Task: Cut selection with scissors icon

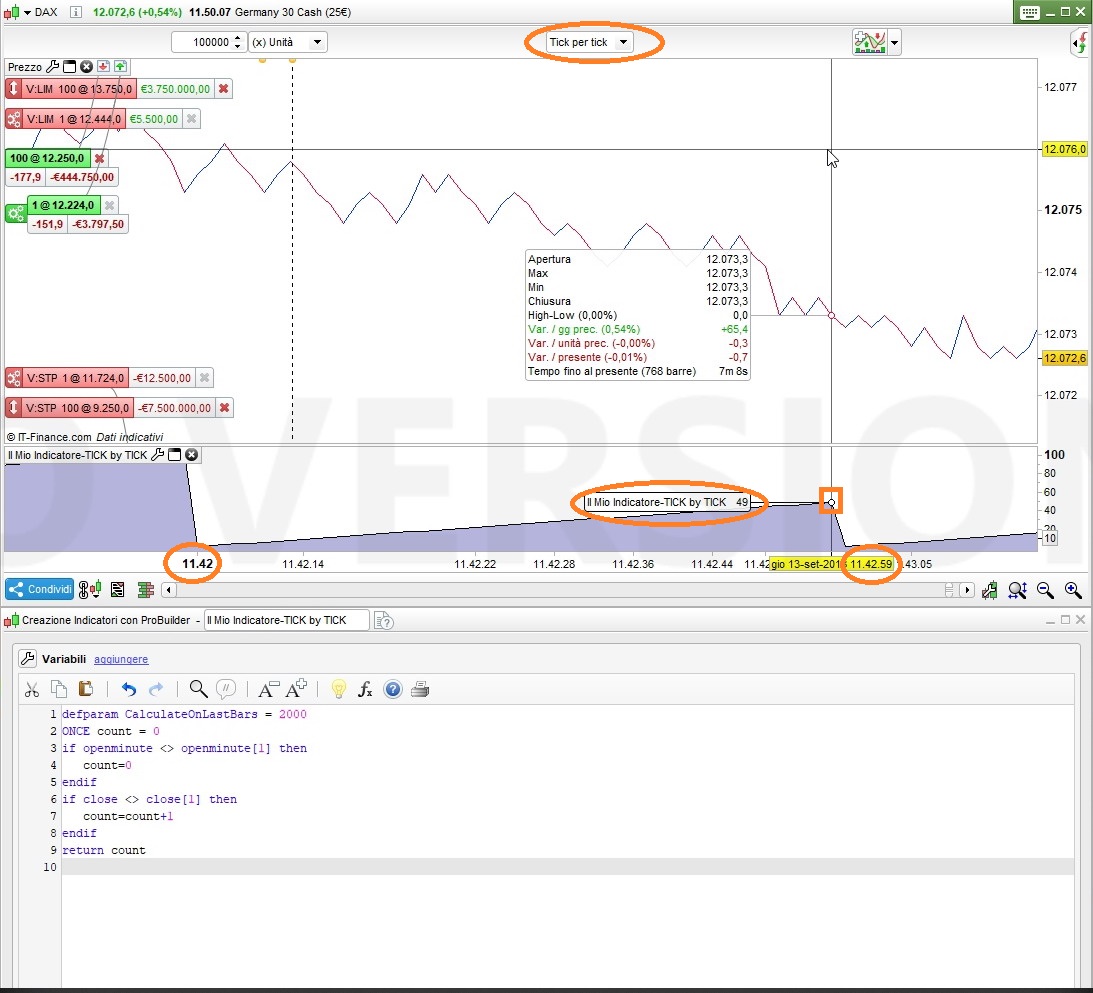Action: 31,689
